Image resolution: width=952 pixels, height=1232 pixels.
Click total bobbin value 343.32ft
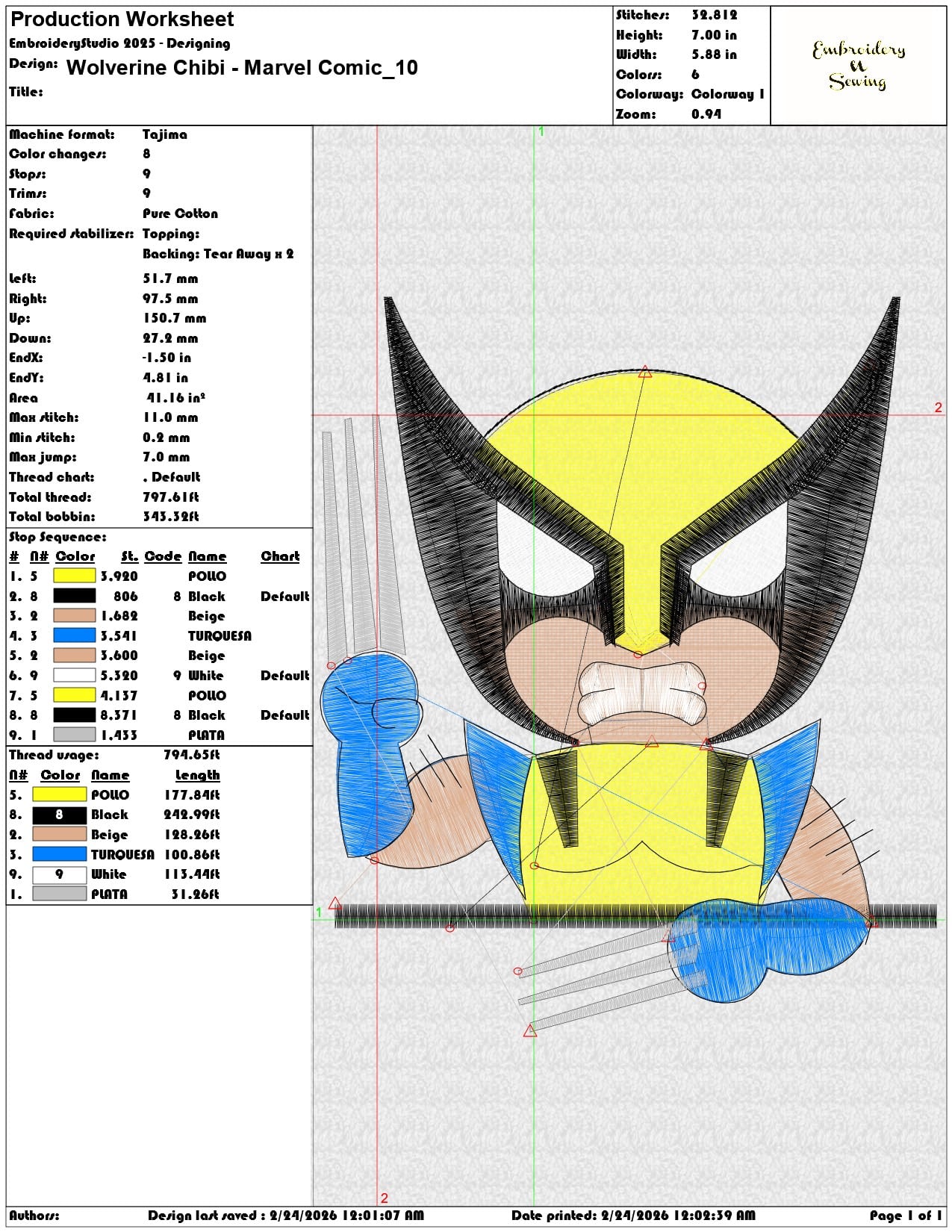[x=170, y=517]
